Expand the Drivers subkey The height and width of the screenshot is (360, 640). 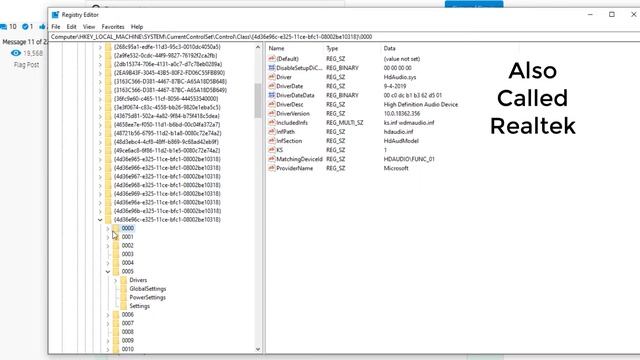click(116, 280)
